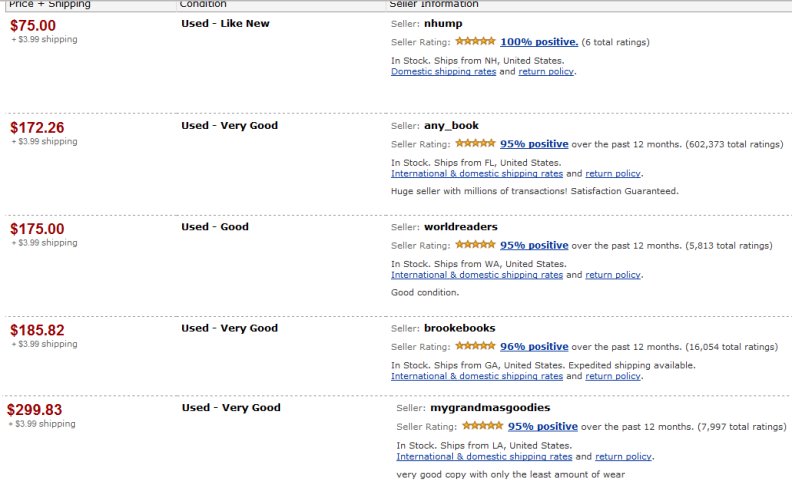This screenshot has height=480, width=792.
Task: View brookebooks' International & domestic shipping rates
Action: click(x=477, y=377)
